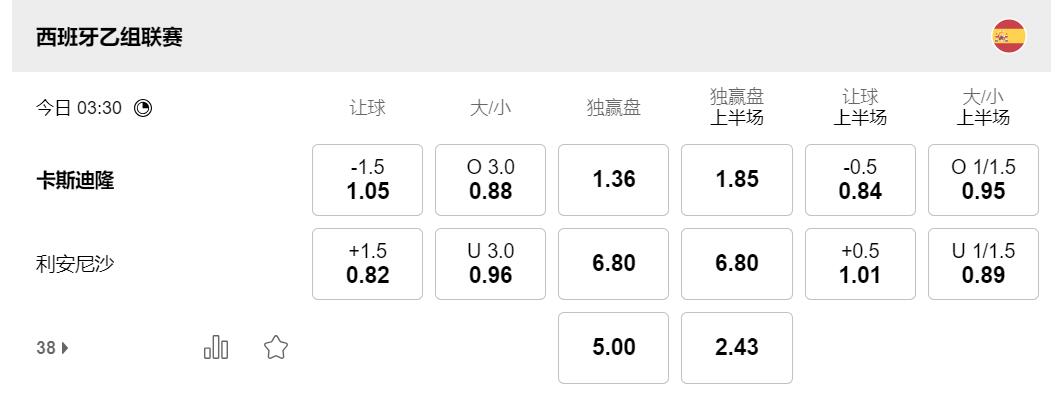Pick first-half Over 1/1.5 at 0.95

[x=983, y=180]
